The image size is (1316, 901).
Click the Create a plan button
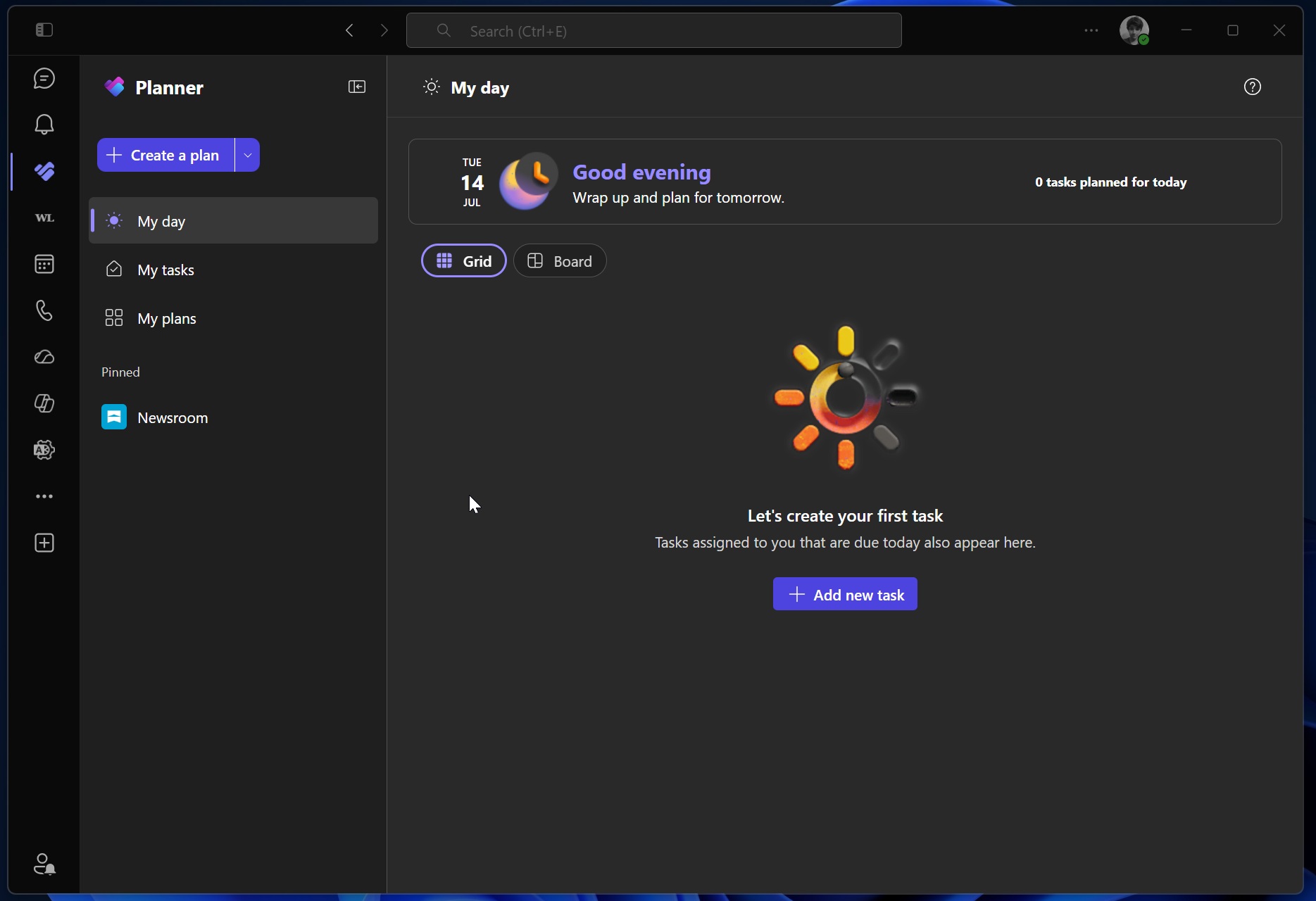pyautogui.click(x=166, y=155)
